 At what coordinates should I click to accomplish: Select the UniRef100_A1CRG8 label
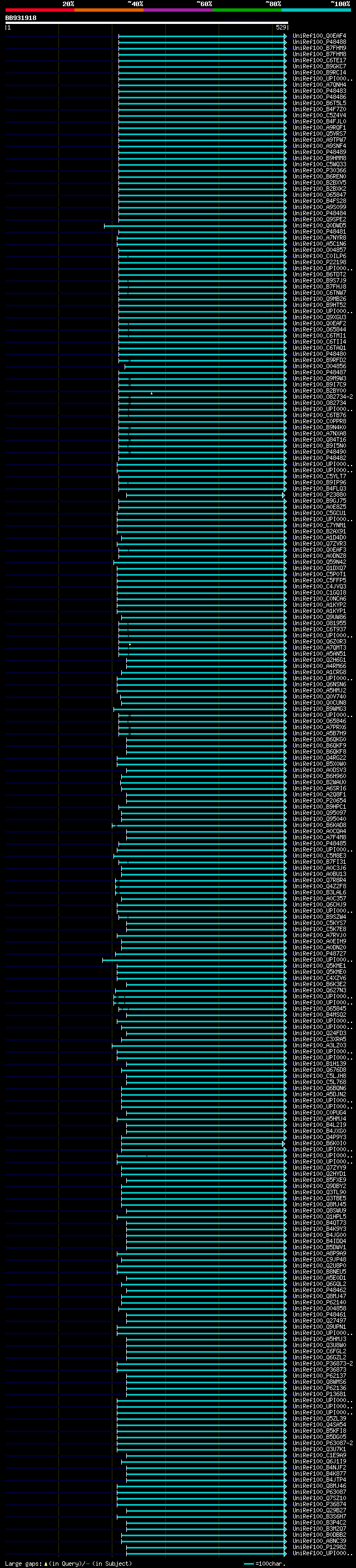[x=319, y=672]
